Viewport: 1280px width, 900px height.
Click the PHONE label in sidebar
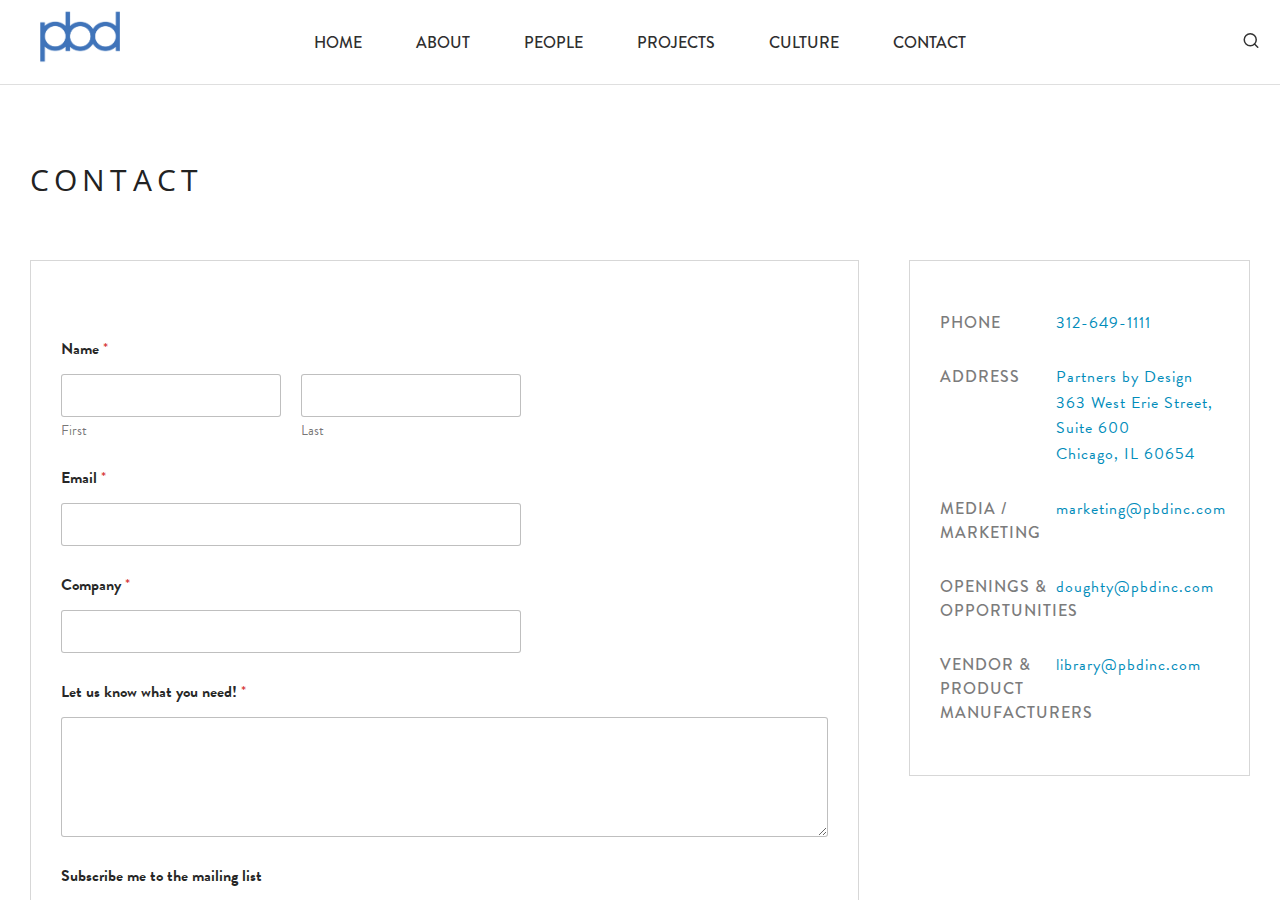tap(970, 322)
